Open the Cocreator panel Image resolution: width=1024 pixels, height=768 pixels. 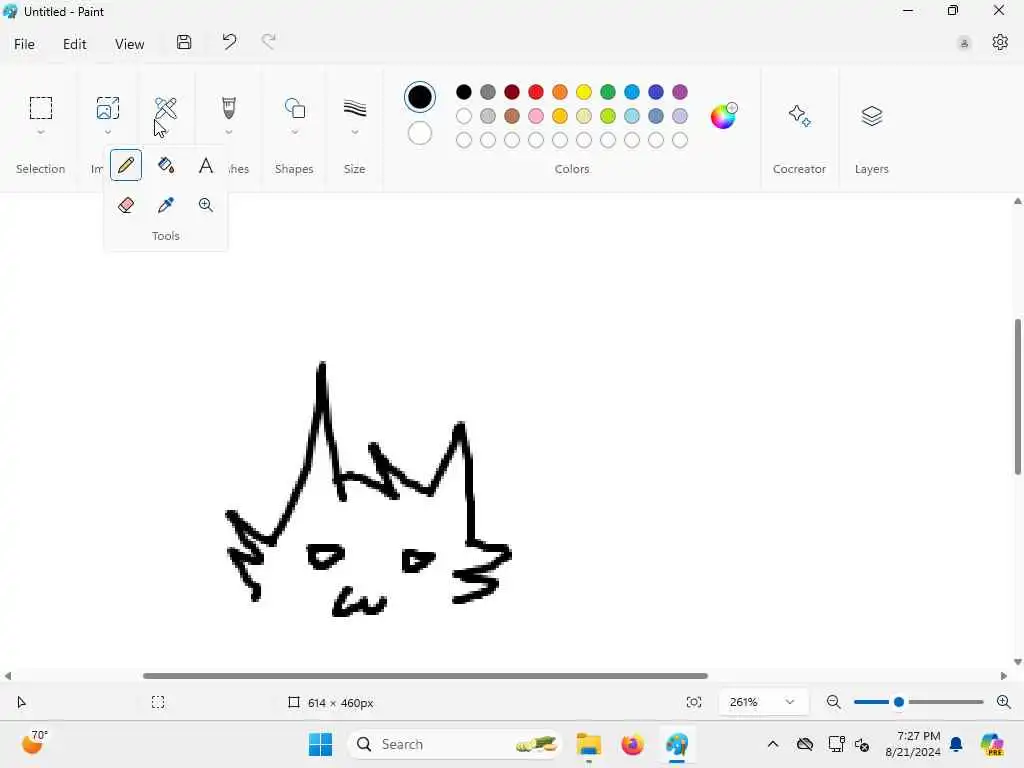click(x=799, y=116)
